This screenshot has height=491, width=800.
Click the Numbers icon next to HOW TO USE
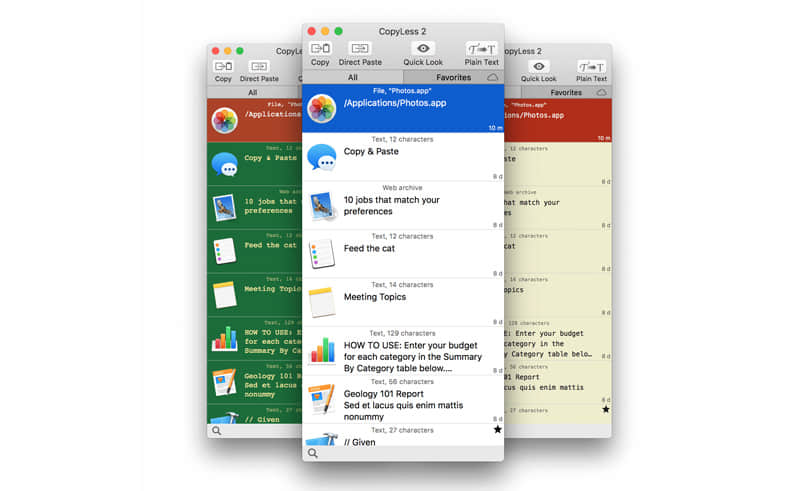click(322, 351)
